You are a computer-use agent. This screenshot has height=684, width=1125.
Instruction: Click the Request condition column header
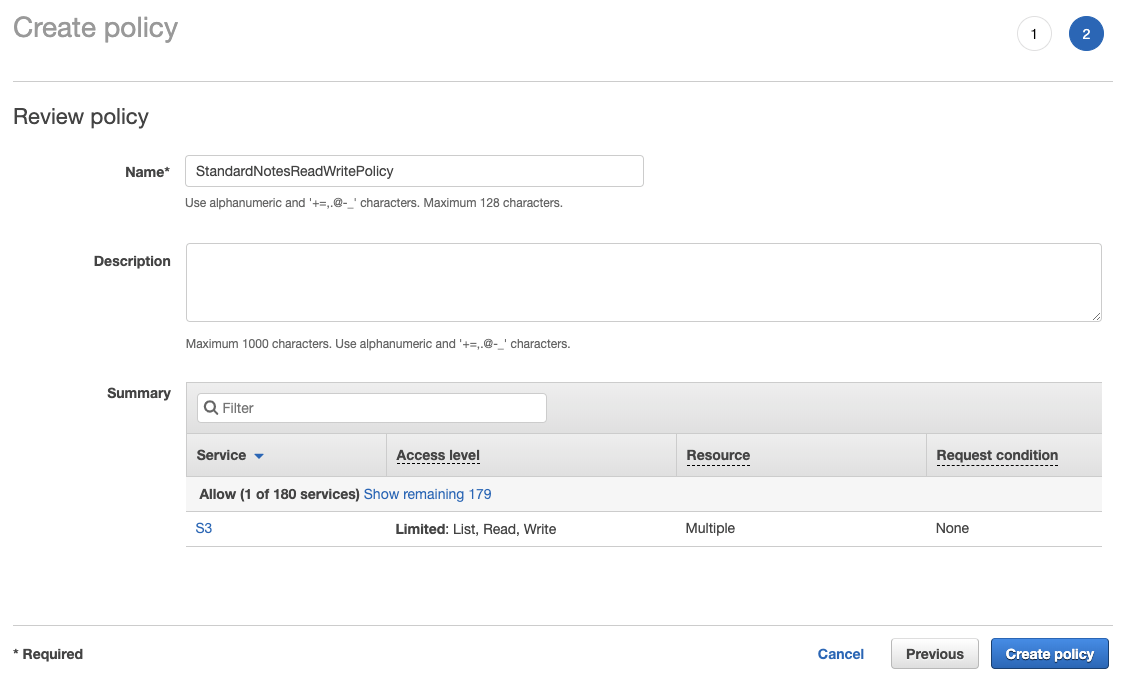pos(997,455)
